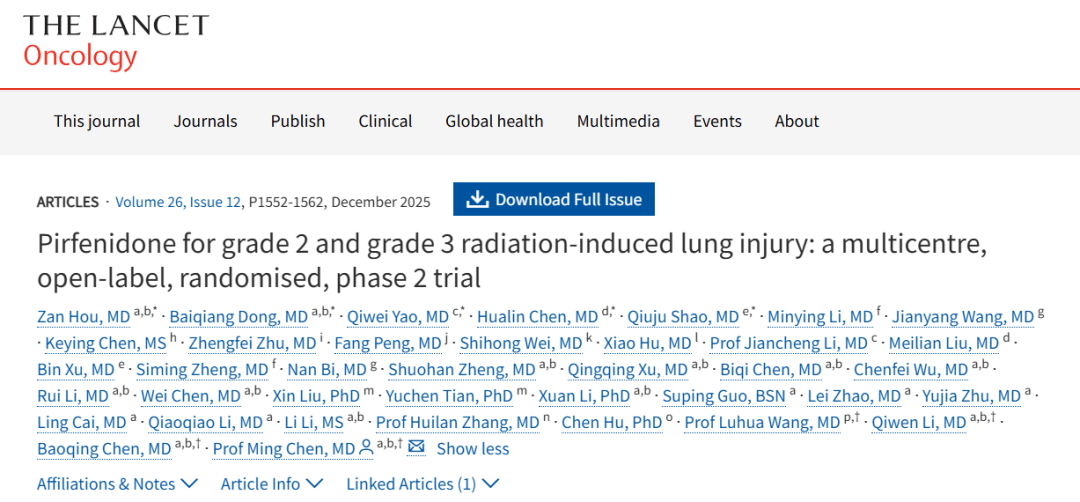Open the Linked Articles (1) dropdown

pyautogui.click(x=422, y=484)
